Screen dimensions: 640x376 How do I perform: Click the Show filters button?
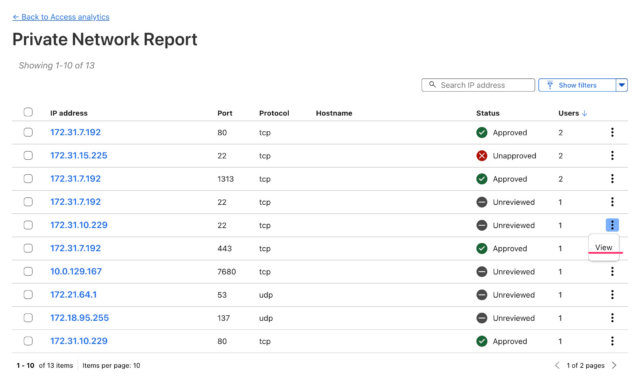pyautogui.click(x=577, y=85)
